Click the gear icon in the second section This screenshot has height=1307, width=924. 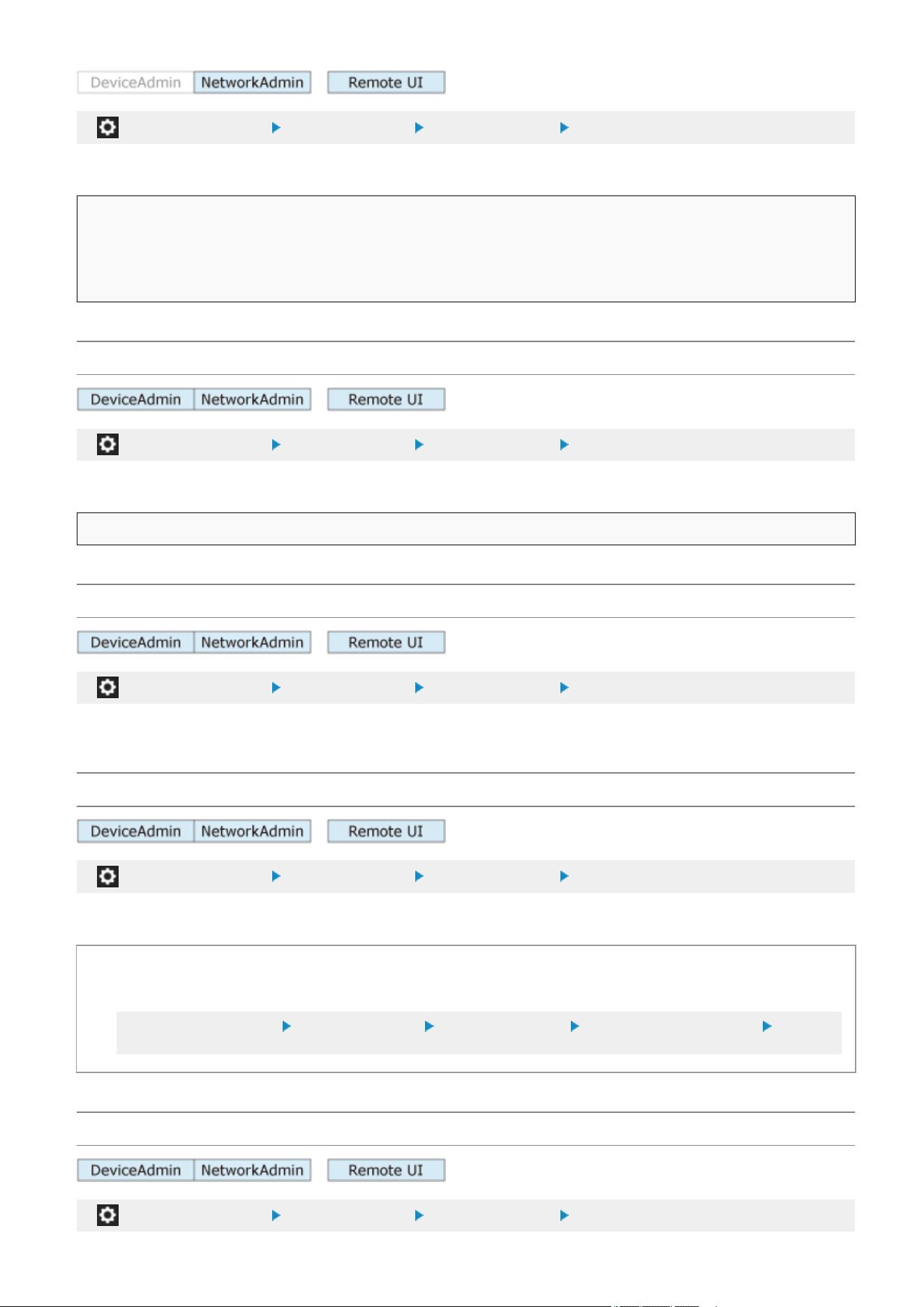point(107,444)
